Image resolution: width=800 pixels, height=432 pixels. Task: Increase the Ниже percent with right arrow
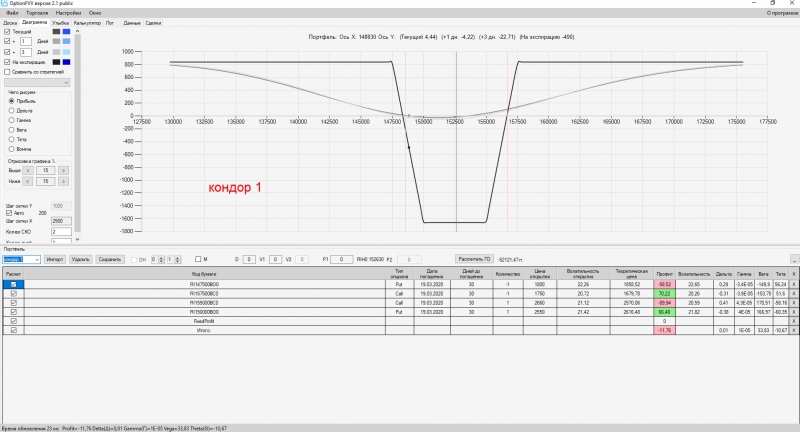coord(63,181)
